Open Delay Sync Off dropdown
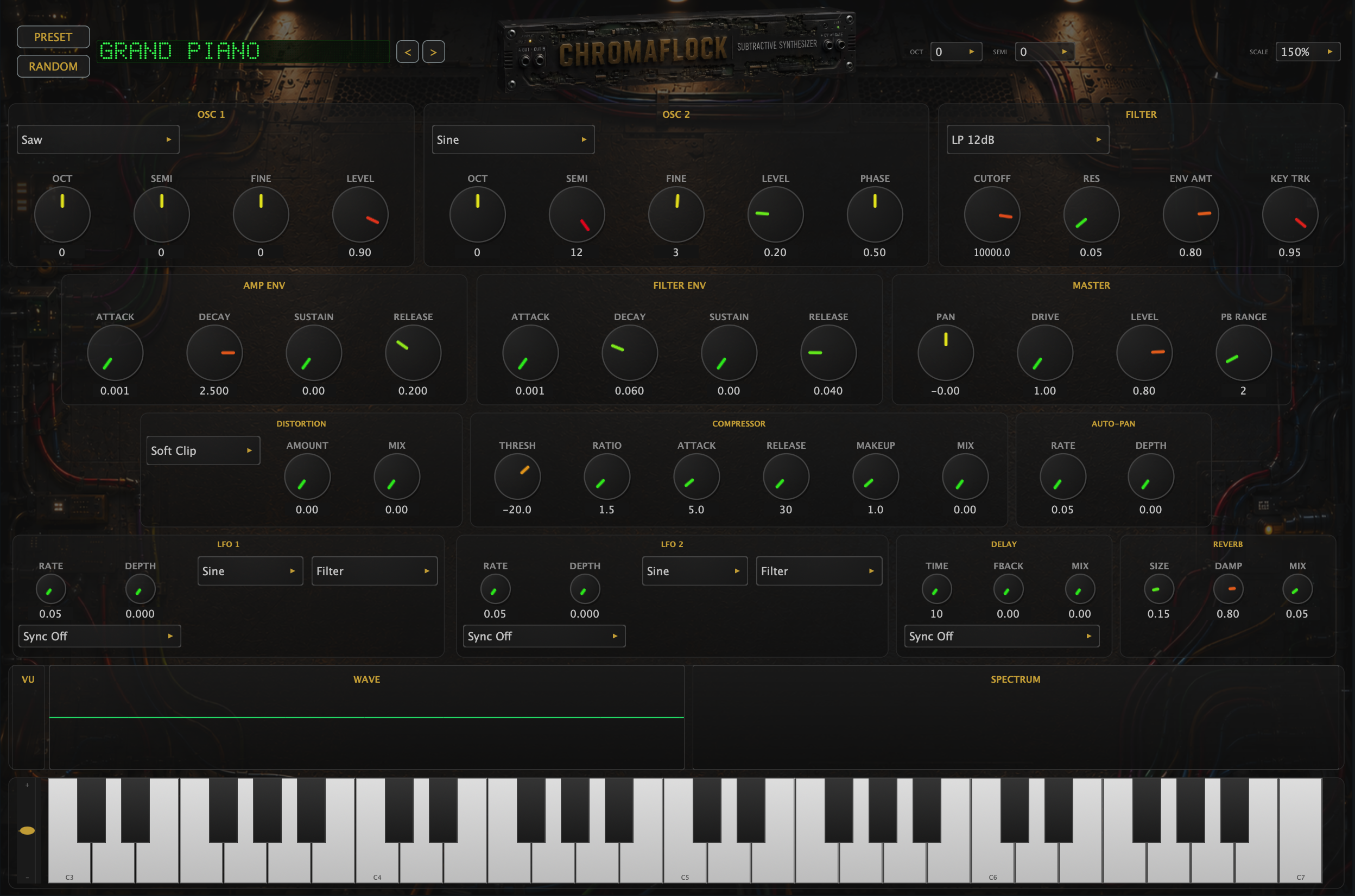Screen dimensions: 1355x896 pos(1002,636)
